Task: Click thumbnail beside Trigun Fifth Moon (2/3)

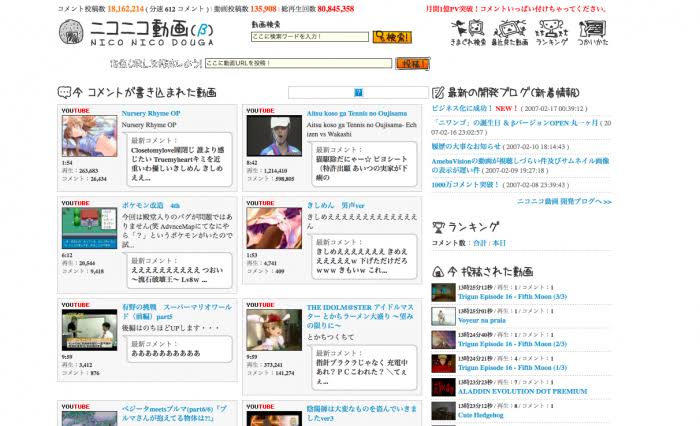Action: pyautogui.click(x=443, y=340)
